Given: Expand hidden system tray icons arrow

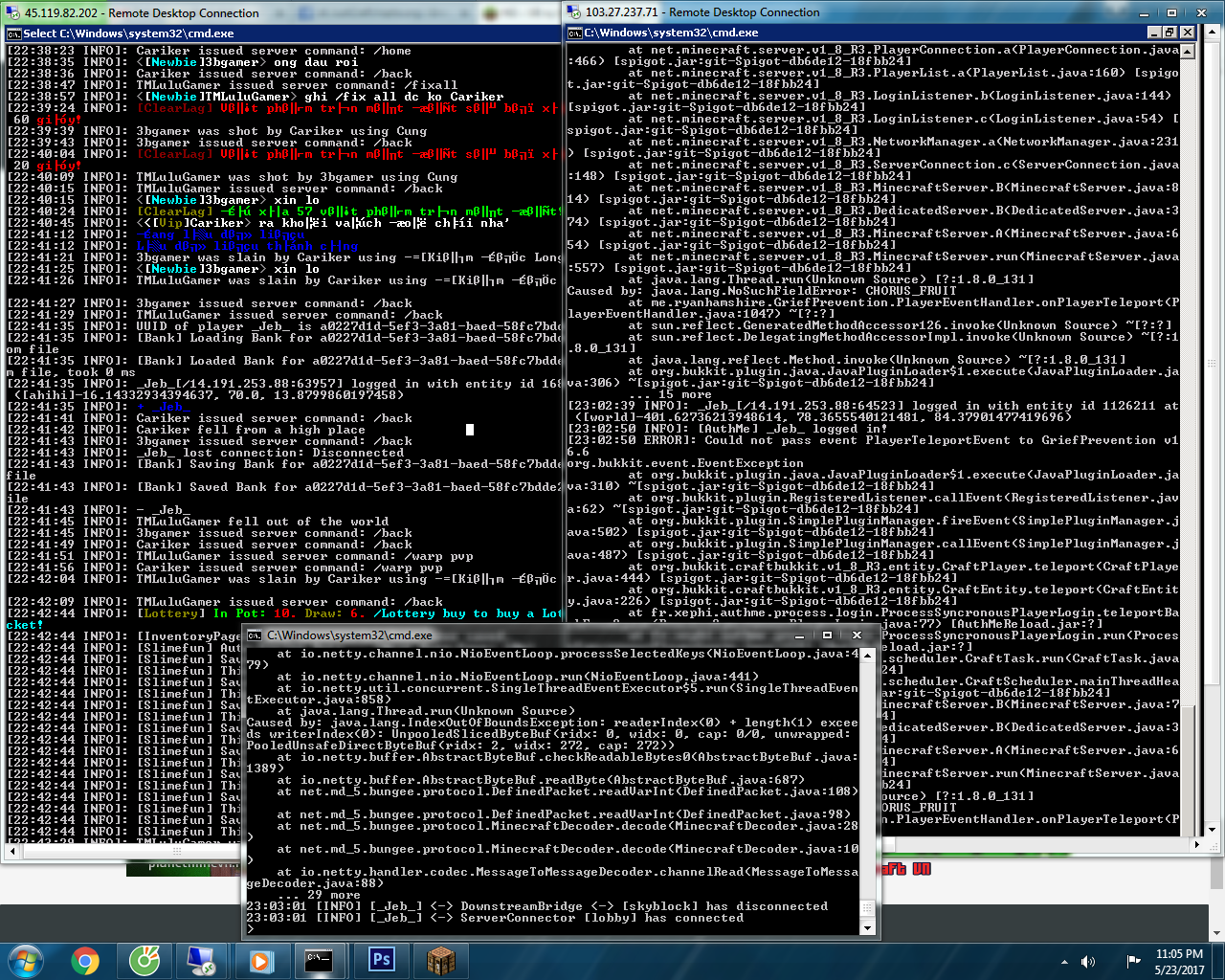Looking at the screenshot, I should click(x=1064, y=961).
